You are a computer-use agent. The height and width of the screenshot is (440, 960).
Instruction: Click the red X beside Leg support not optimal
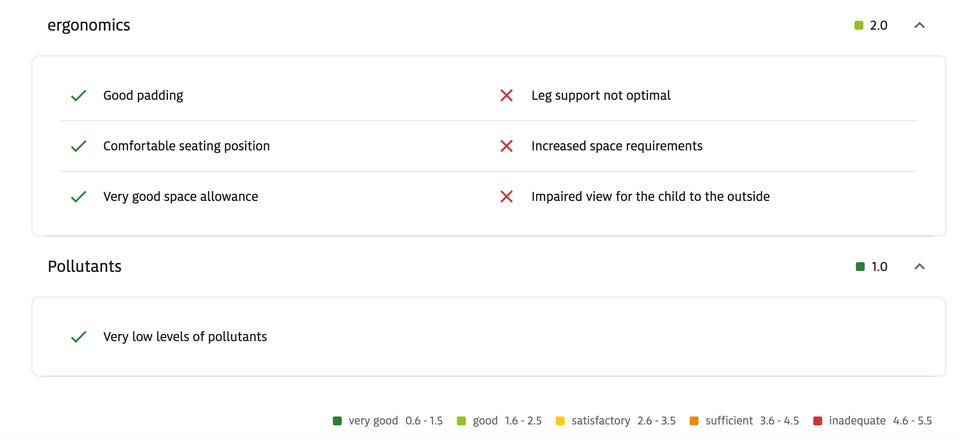pyautogui.click(x=506, y=96)
